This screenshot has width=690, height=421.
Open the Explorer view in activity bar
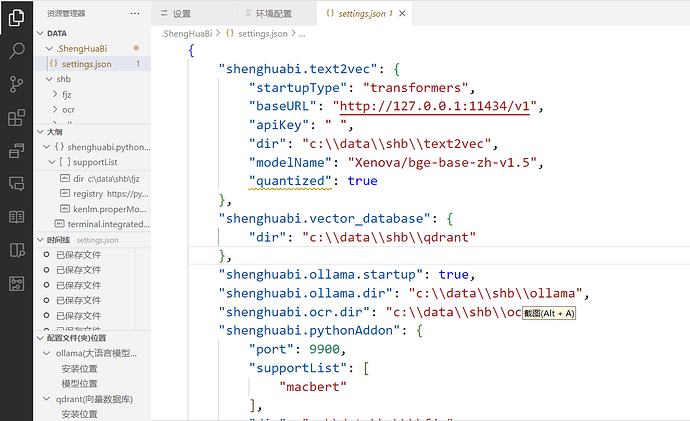(16, 18)
